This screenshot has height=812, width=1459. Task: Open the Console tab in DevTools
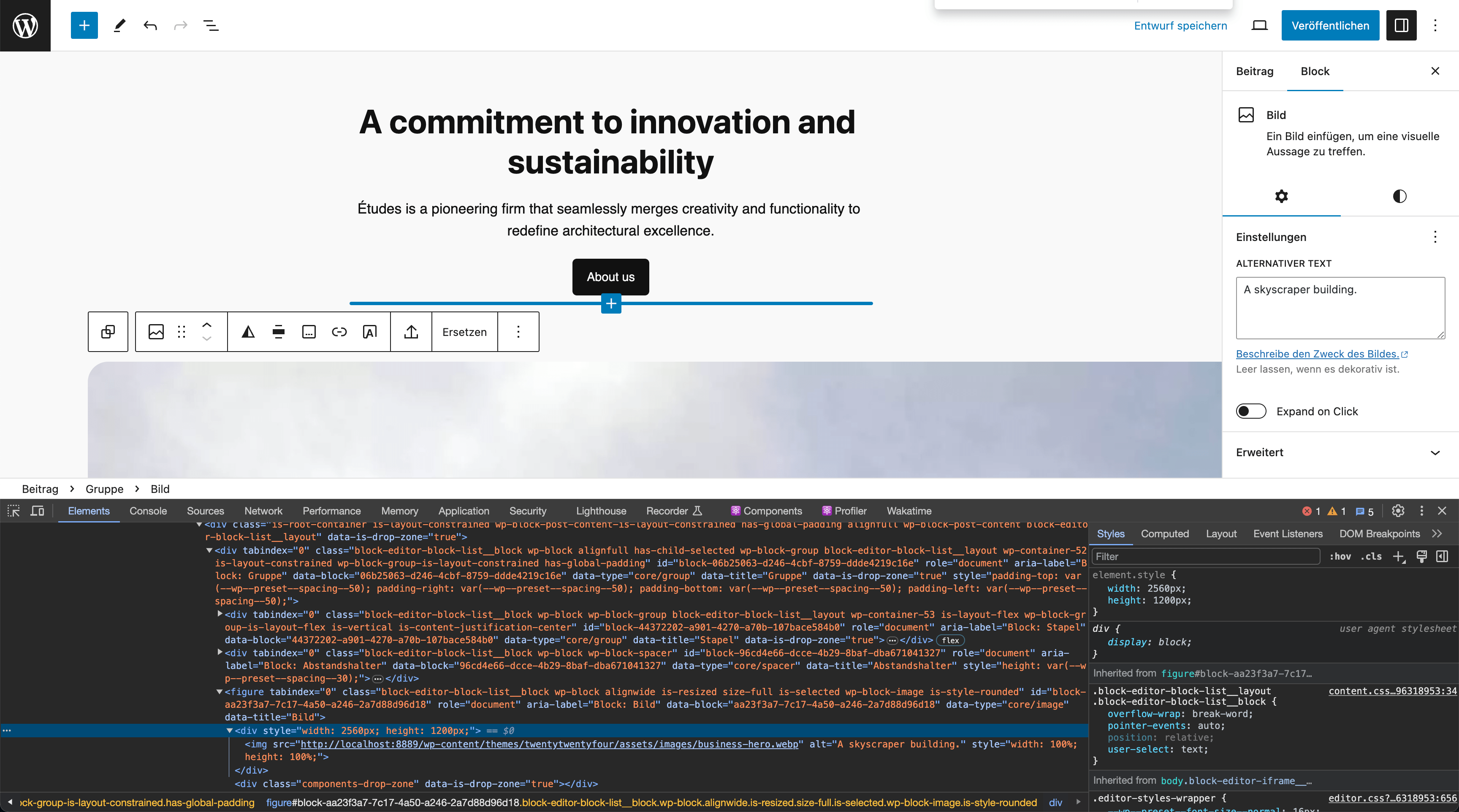tap(148, 511)
